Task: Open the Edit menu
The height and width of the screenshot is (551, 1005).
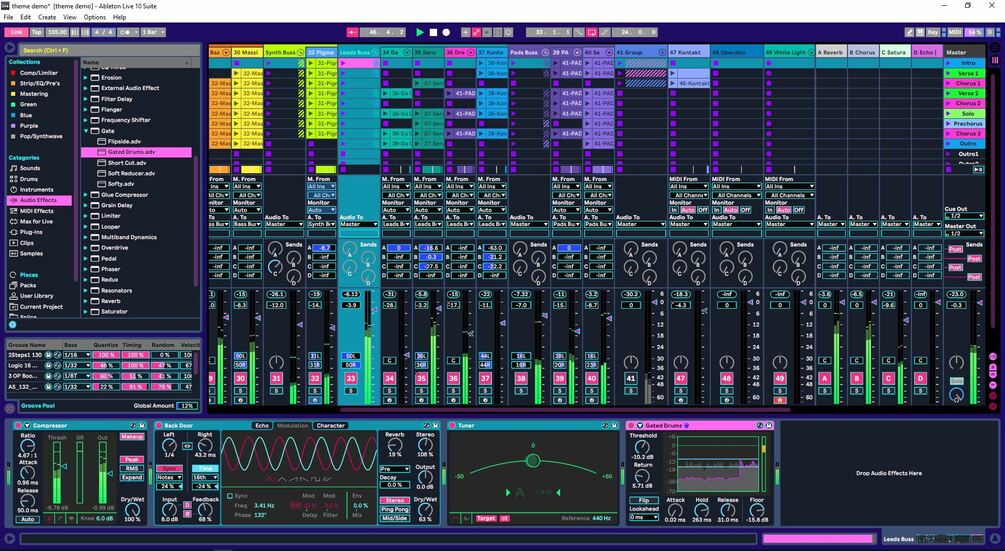Action: pyautogui.click(x=26, y=17)
